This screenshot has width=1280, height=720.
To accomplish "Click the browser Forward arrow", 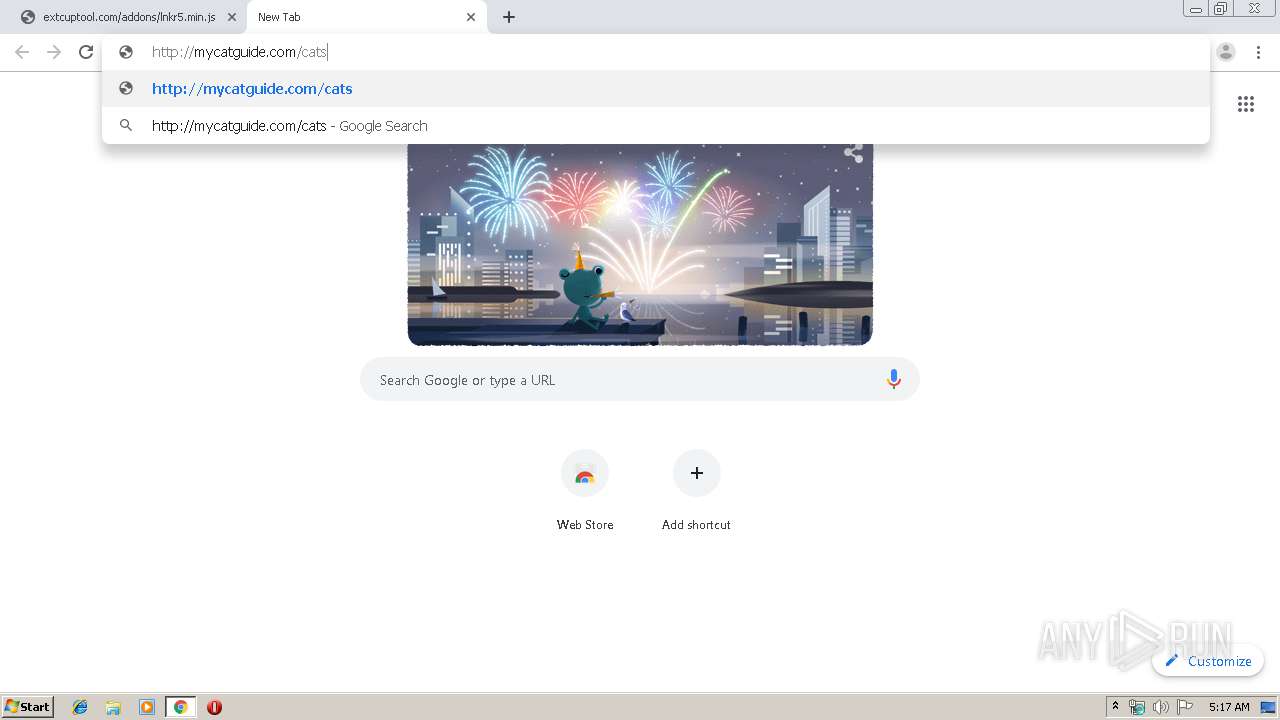I will click(x=54, y=52).
